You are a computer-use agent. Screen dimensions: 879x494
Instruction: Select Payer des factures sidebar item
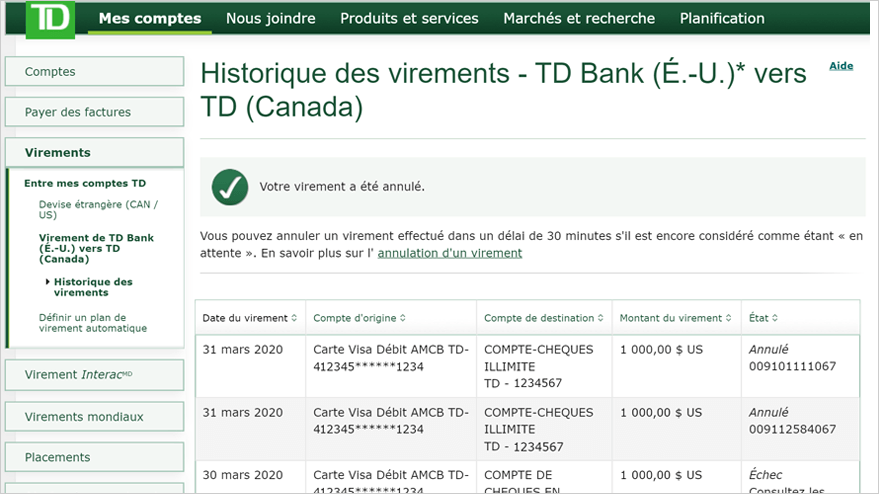click(94, 112)
